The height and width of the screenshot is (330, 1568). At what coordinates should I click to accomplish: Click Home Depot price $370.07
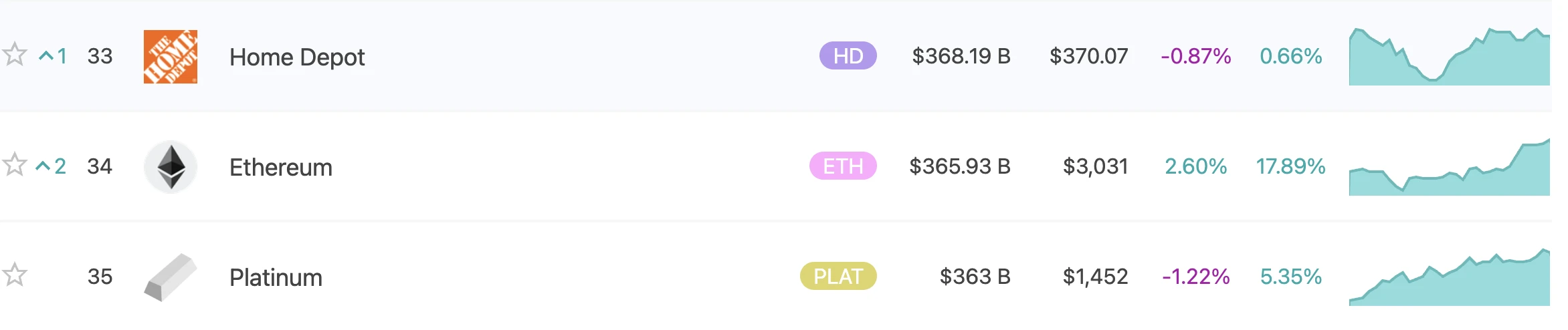coord(1088,56)
